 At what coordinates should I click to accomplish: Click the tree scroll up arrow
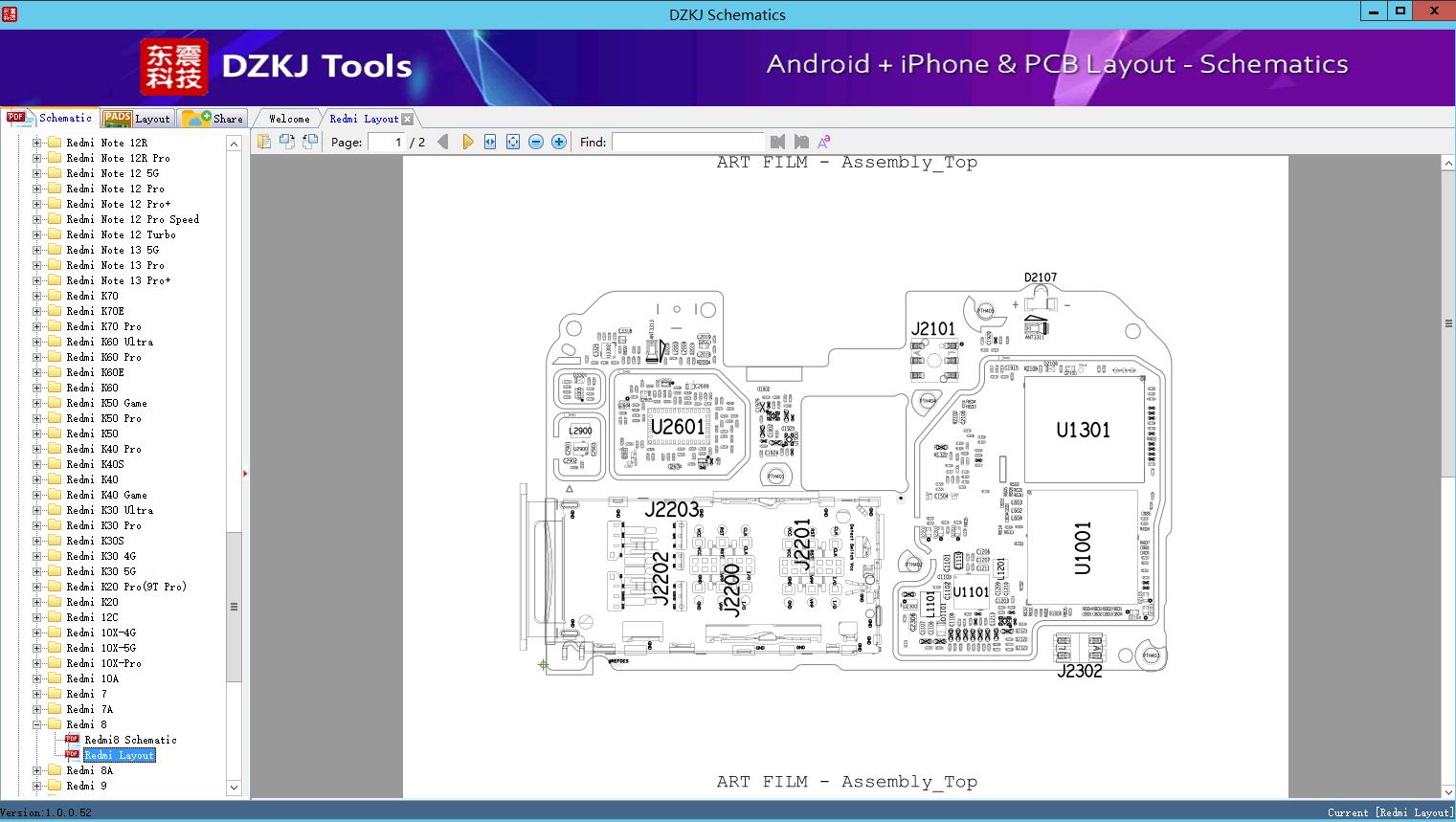(x=234, y=144)
